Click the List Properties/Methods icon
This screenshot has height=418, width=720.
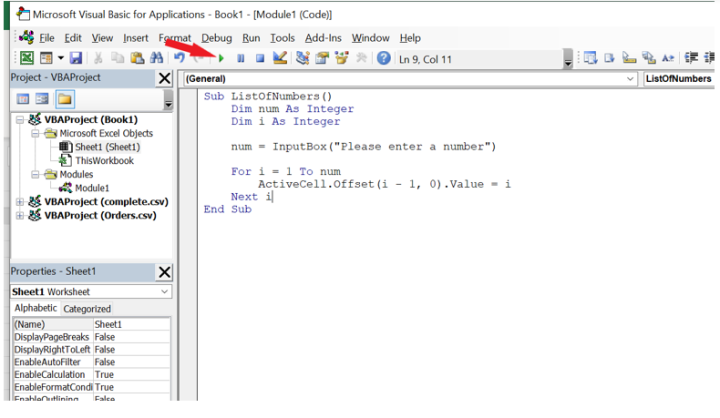coord(590,58)
